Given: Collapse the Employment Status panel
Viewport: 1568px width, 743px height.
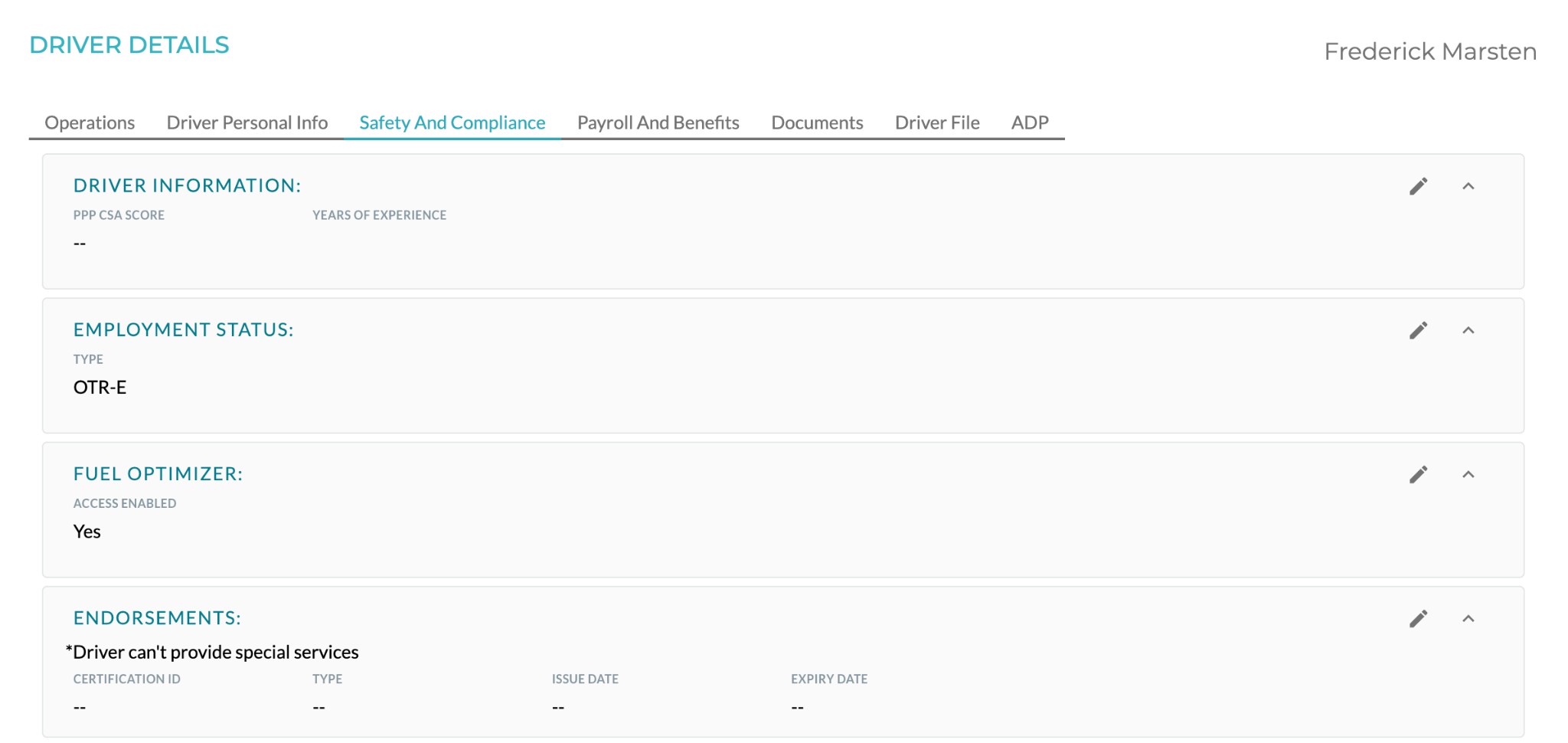Looking at the screenshot, I should (x=1468, y=330).
